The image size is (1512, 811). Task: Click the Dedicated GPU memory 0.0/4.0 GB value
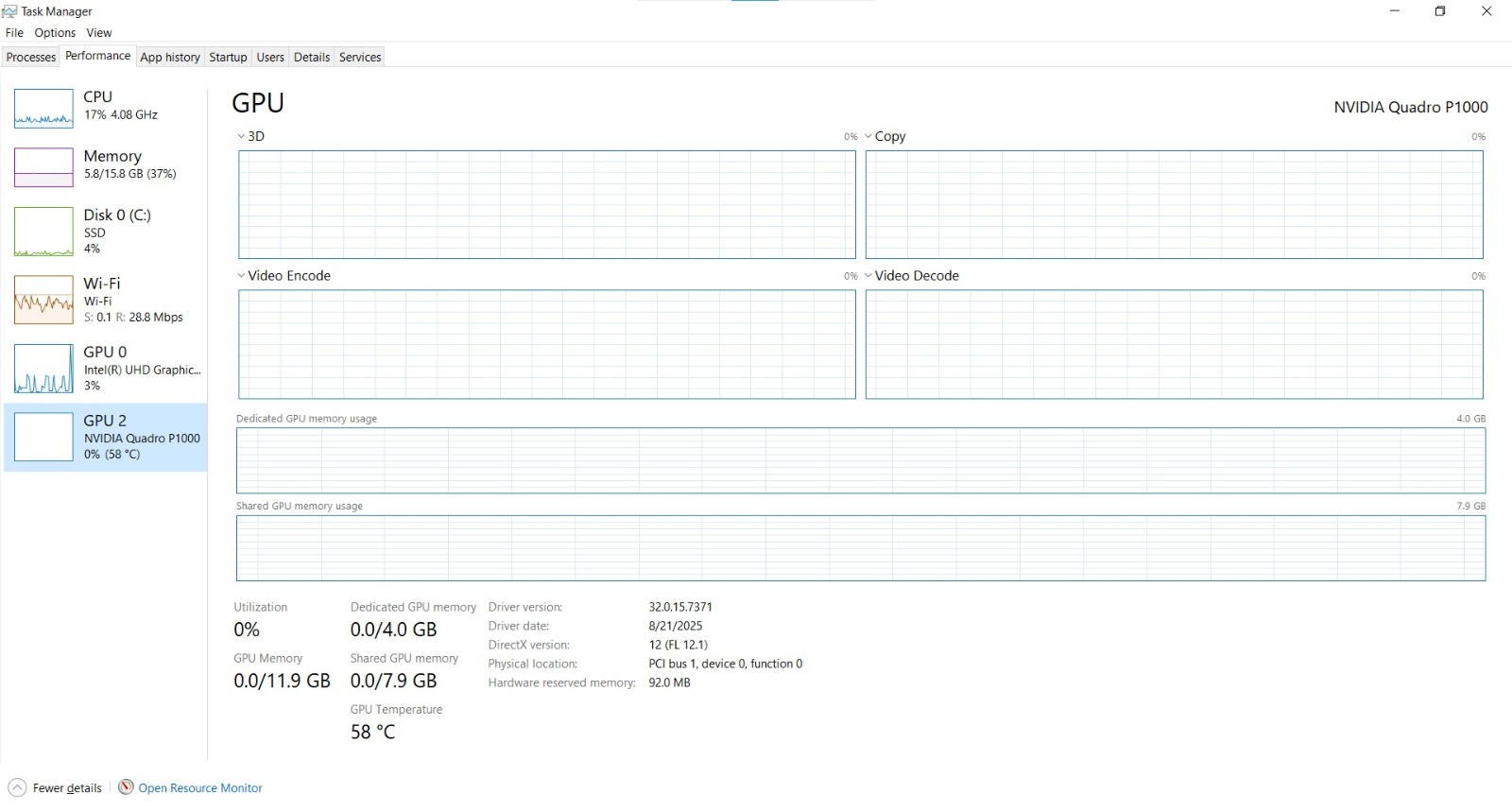[393, 630]
